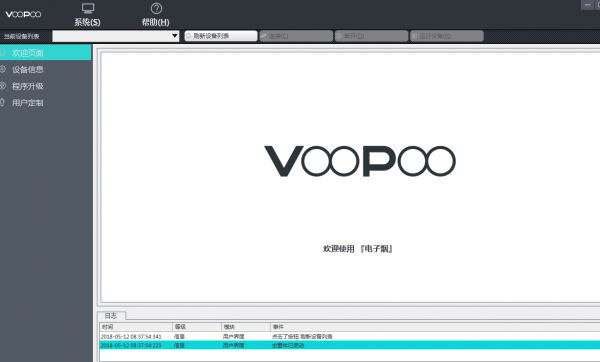Click the 模块 module column header
Image resolution: width=600 pixels, height=362 pixels.
(x=246, y=327)
